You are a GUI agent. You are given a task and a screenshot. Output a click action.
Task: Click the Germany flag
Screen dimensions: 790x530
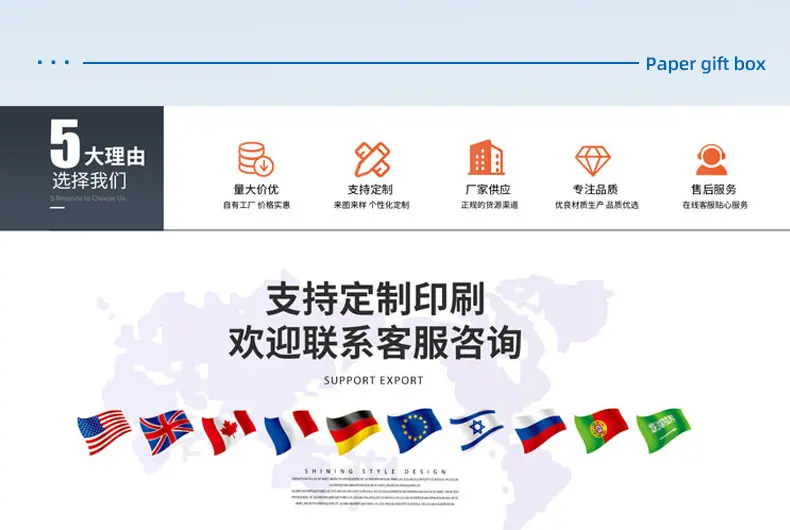coord(353,432)
